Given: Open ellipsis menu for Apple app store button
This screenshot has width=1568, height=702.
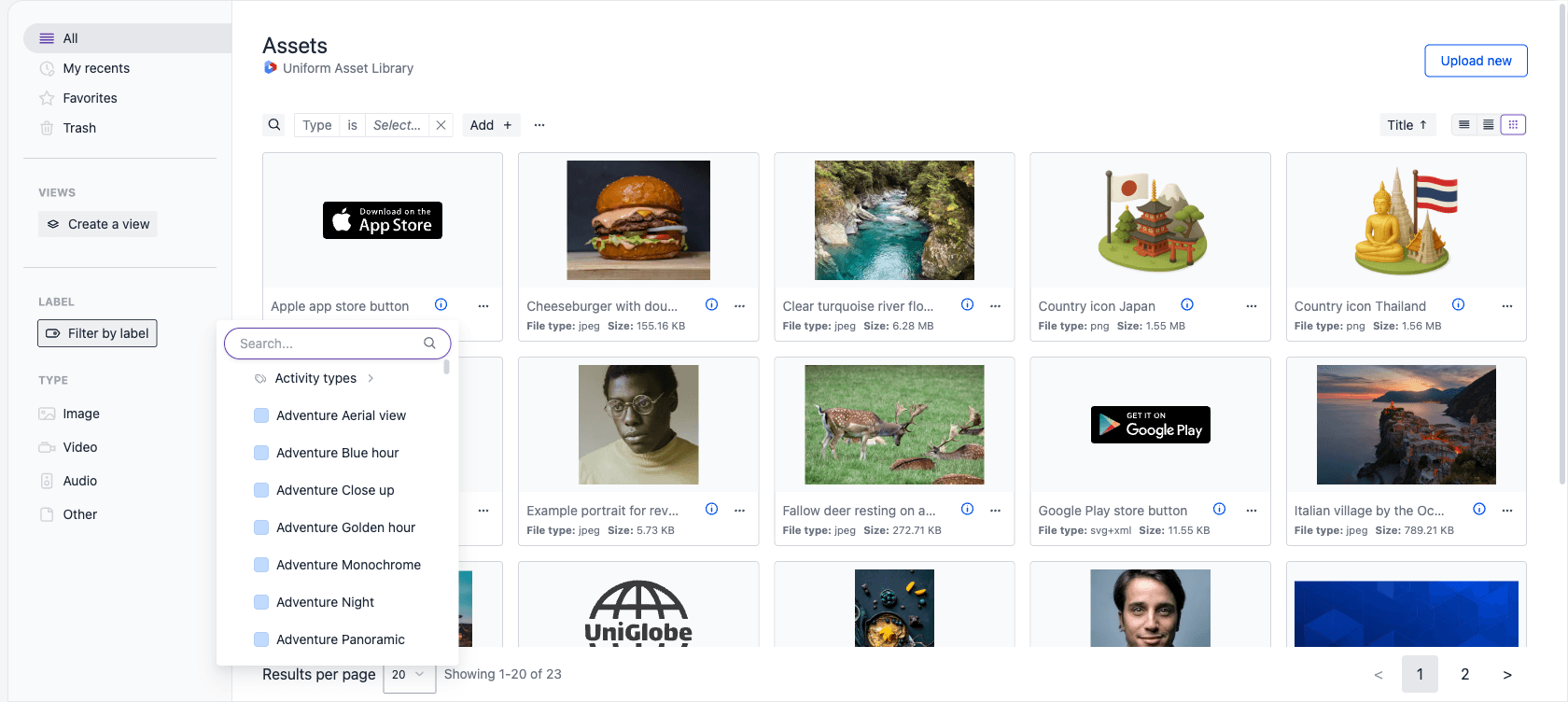Looking at the screenshot, I should (483, 306).
